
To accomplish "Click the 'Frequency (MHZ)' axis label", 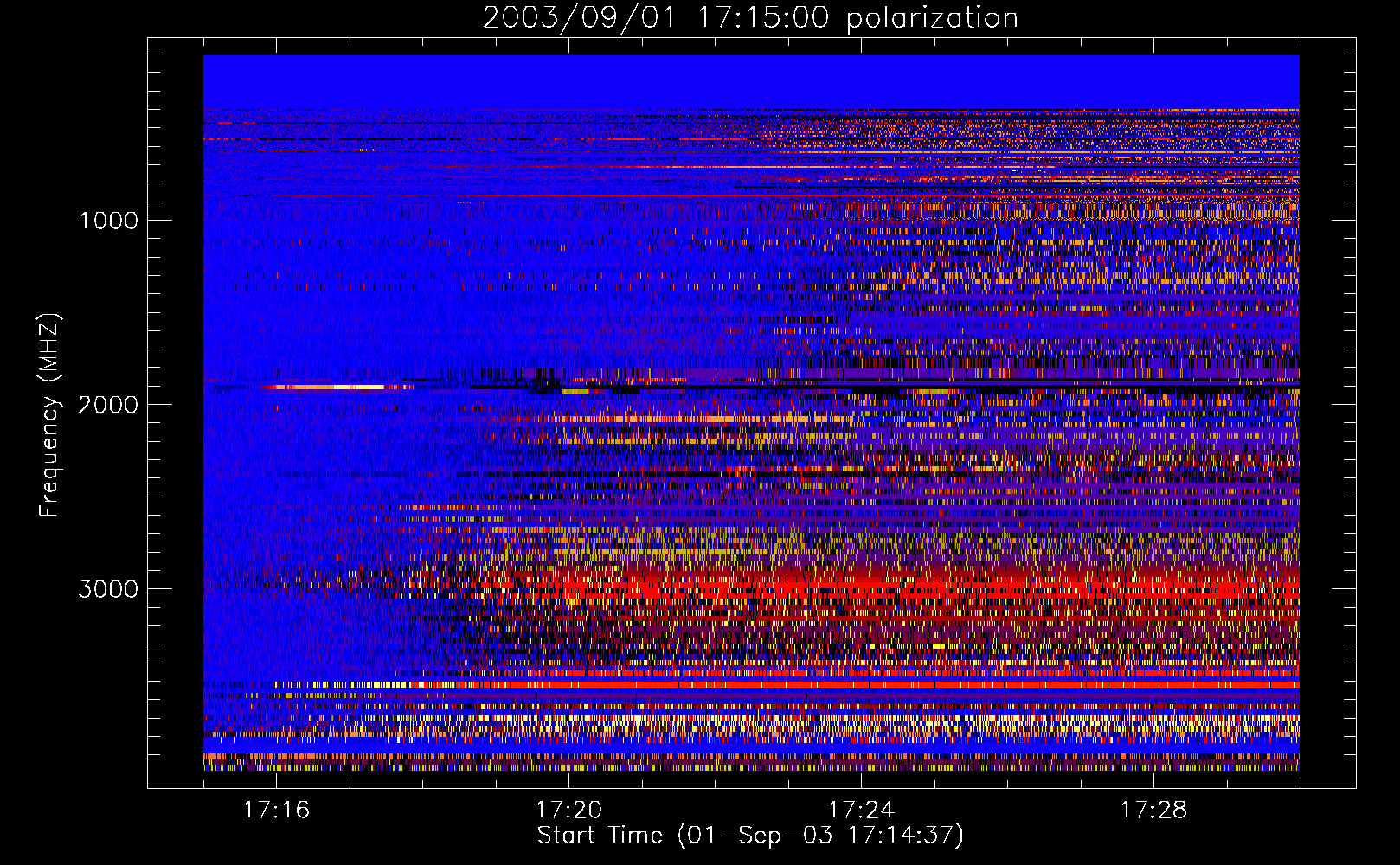I will click(50, 414).
